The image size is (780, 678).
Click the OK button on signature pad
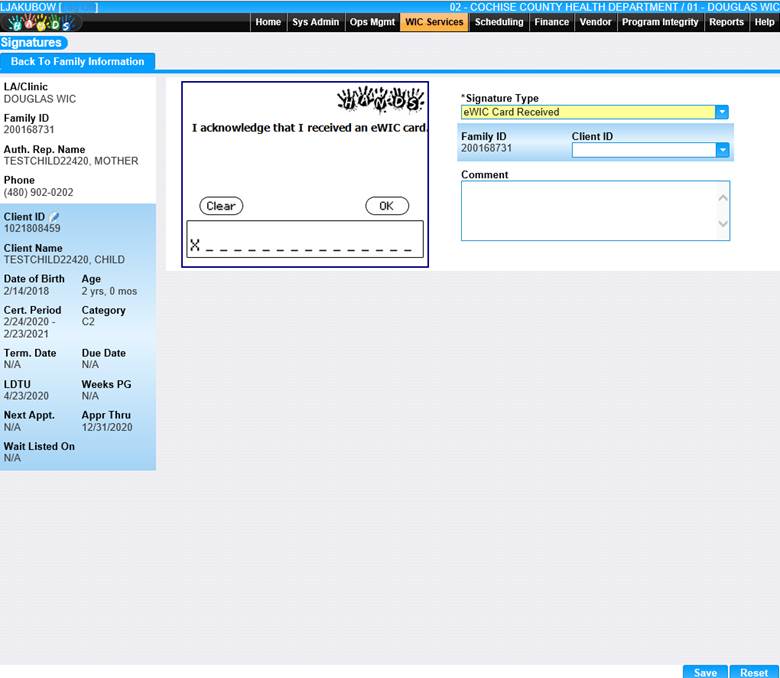tap(387, 206)
